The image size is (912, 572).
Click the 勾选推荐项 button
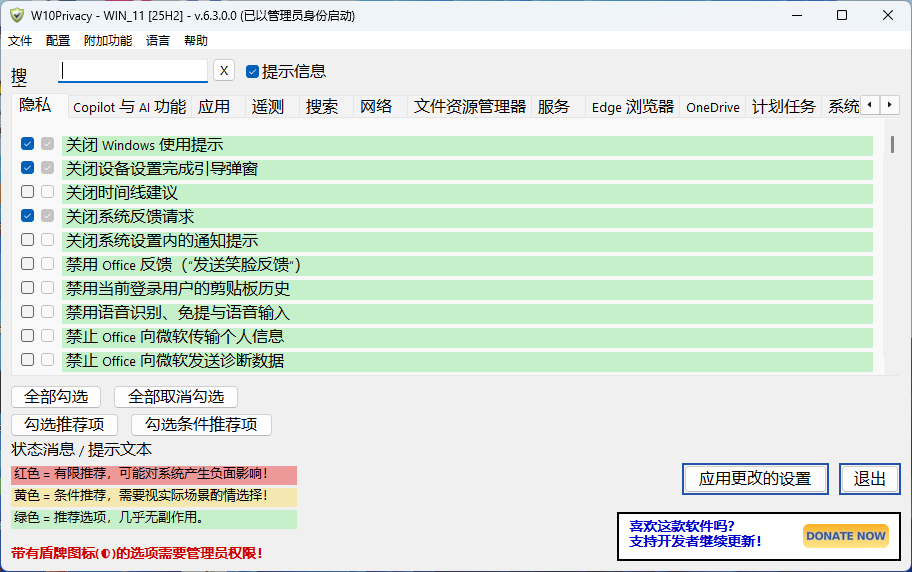(x=65, y=425)
